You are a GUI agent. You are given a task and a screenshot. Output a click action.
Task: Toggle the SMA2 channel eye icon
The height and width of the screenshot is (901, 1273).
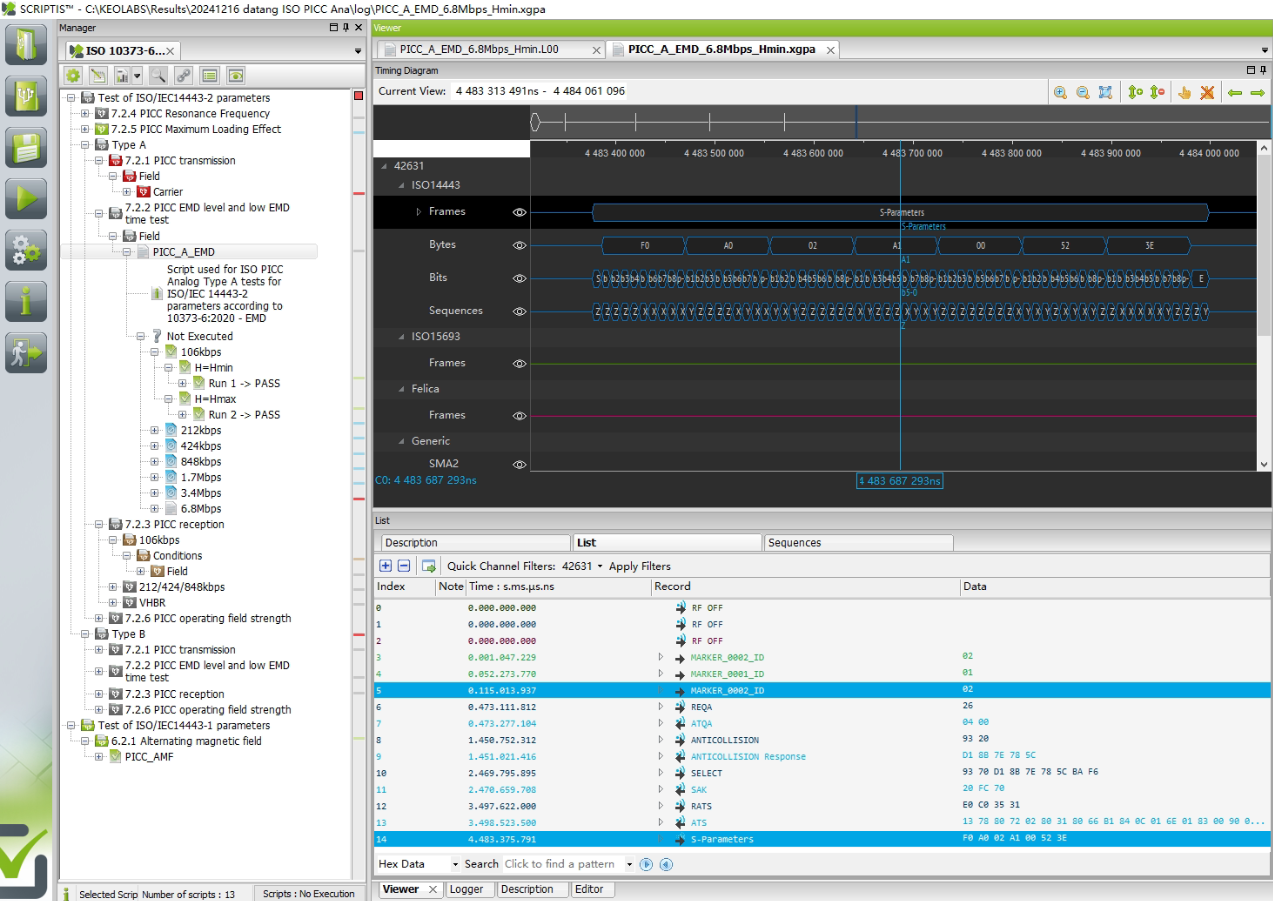519,464
